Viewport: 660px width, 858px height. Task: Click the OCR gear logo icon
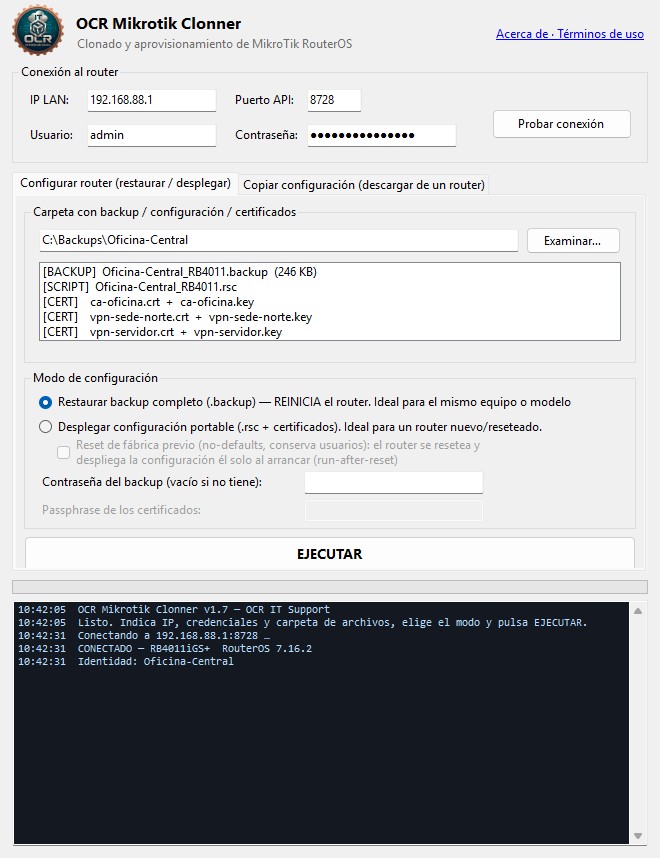(38, 31)
